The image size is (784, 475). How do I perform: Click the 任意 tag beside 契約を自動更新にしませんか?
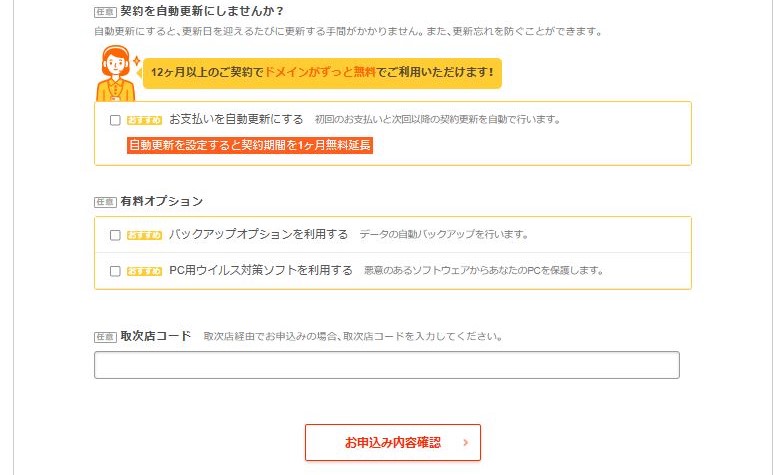105,12
